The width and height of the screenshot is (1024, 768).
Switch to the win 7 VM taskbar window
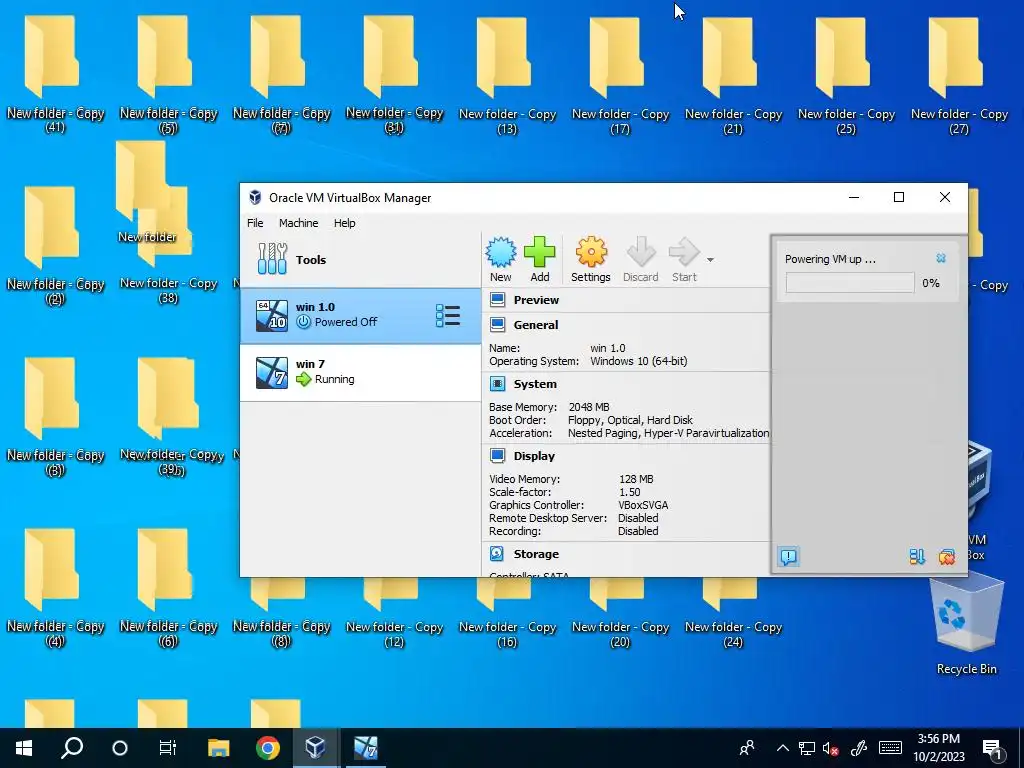[366, 748]
